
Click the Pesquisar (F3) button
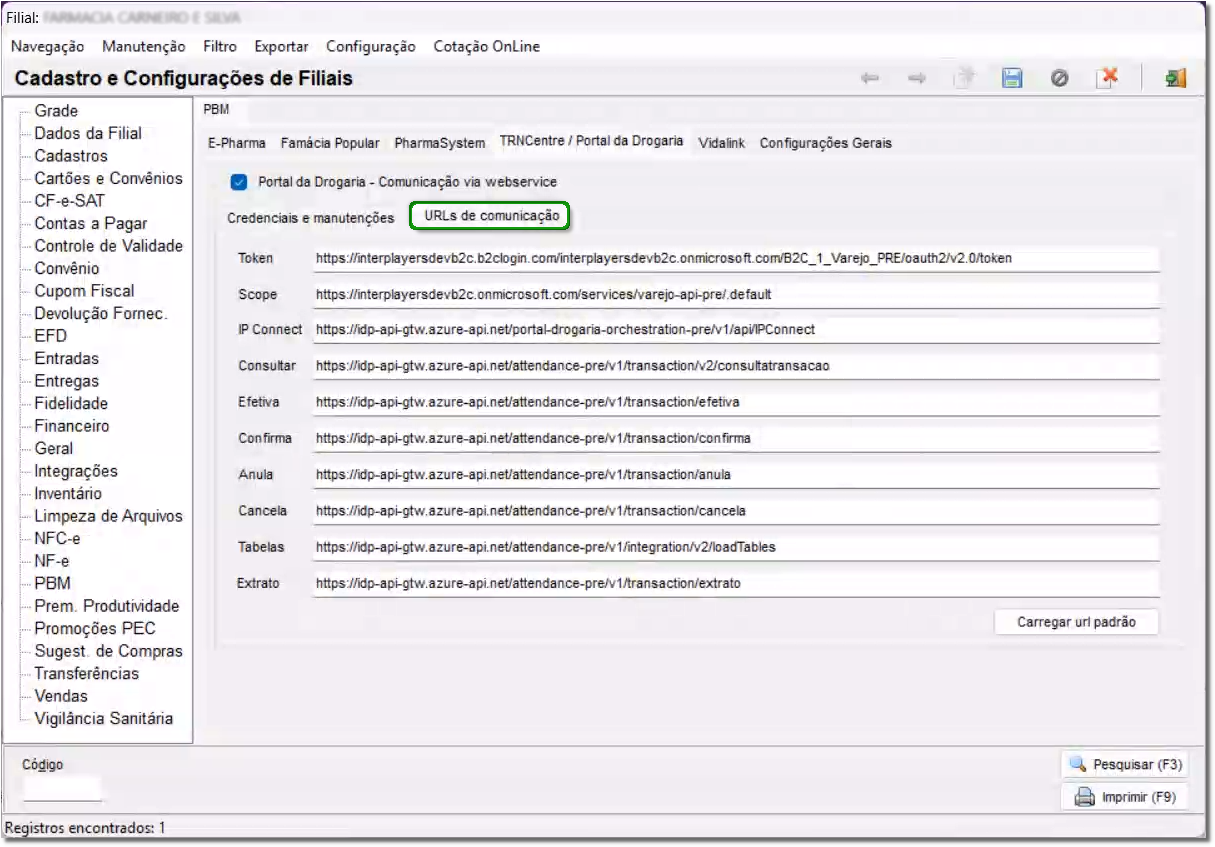[x=1126, y=765]
